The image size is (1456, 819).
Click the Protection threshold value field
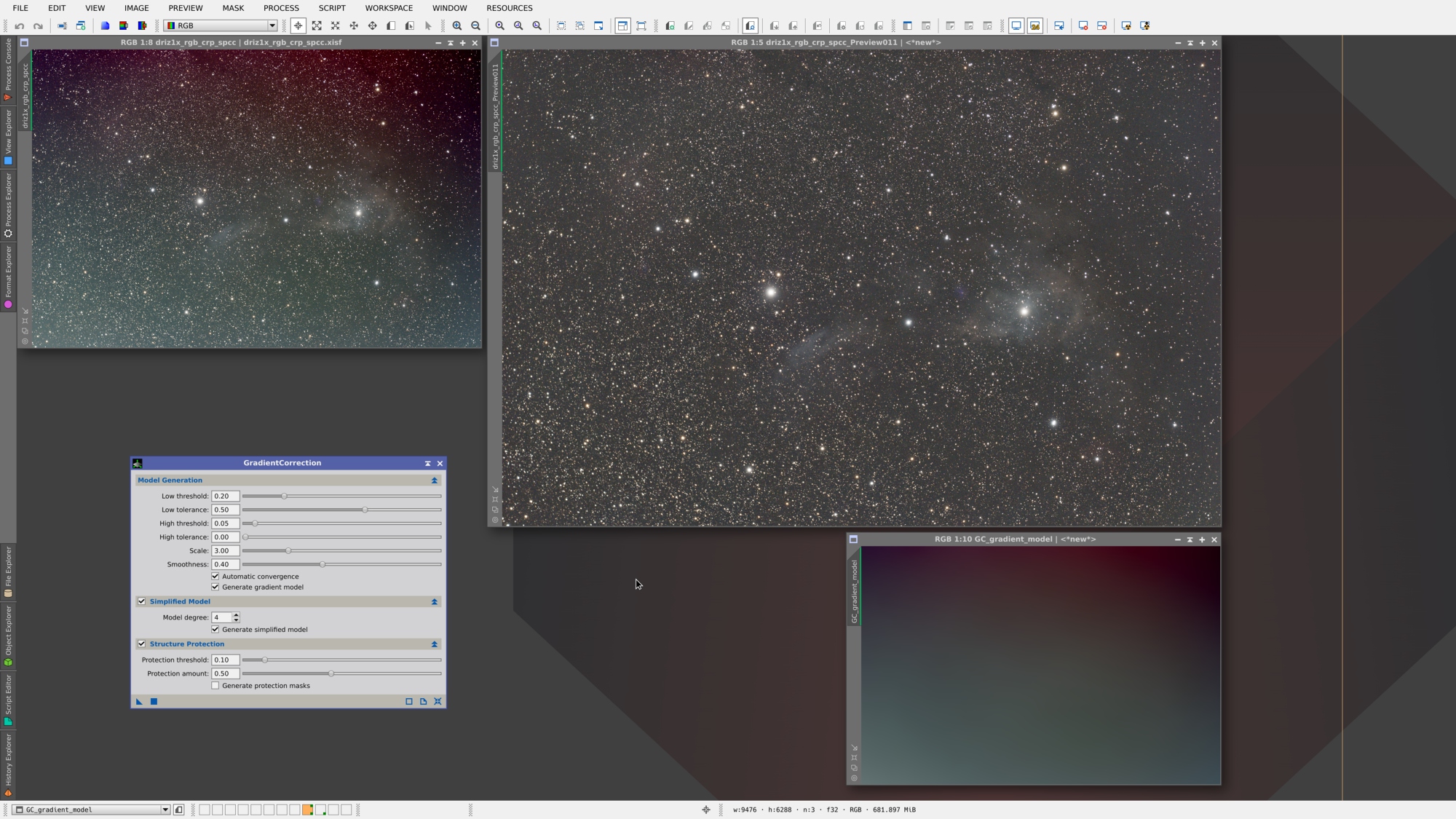226,660
